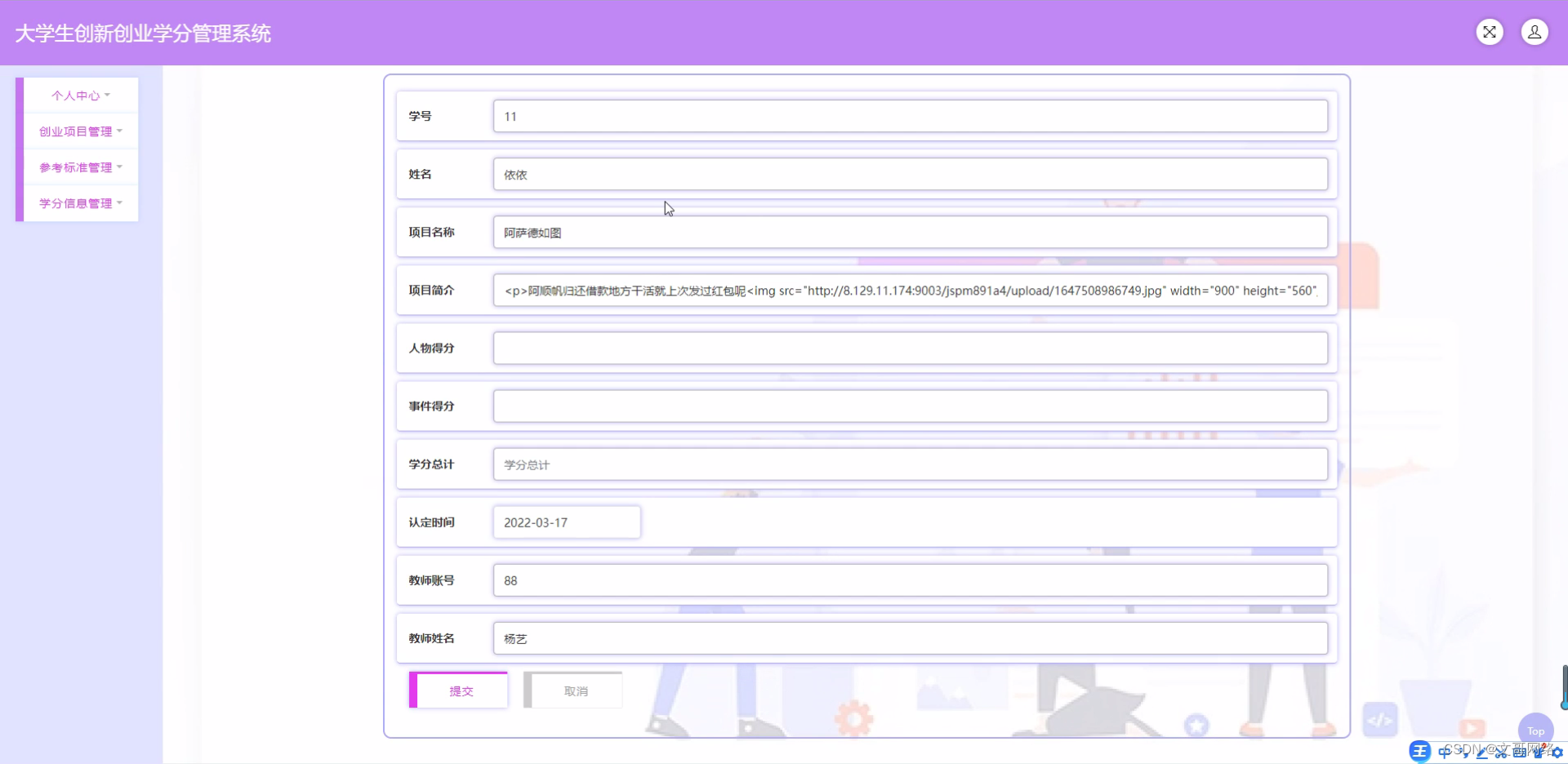Click the 大学生创新创业学分管理系统 title
This screenshot has width=1568, height=764.
(x=143, y=33)
